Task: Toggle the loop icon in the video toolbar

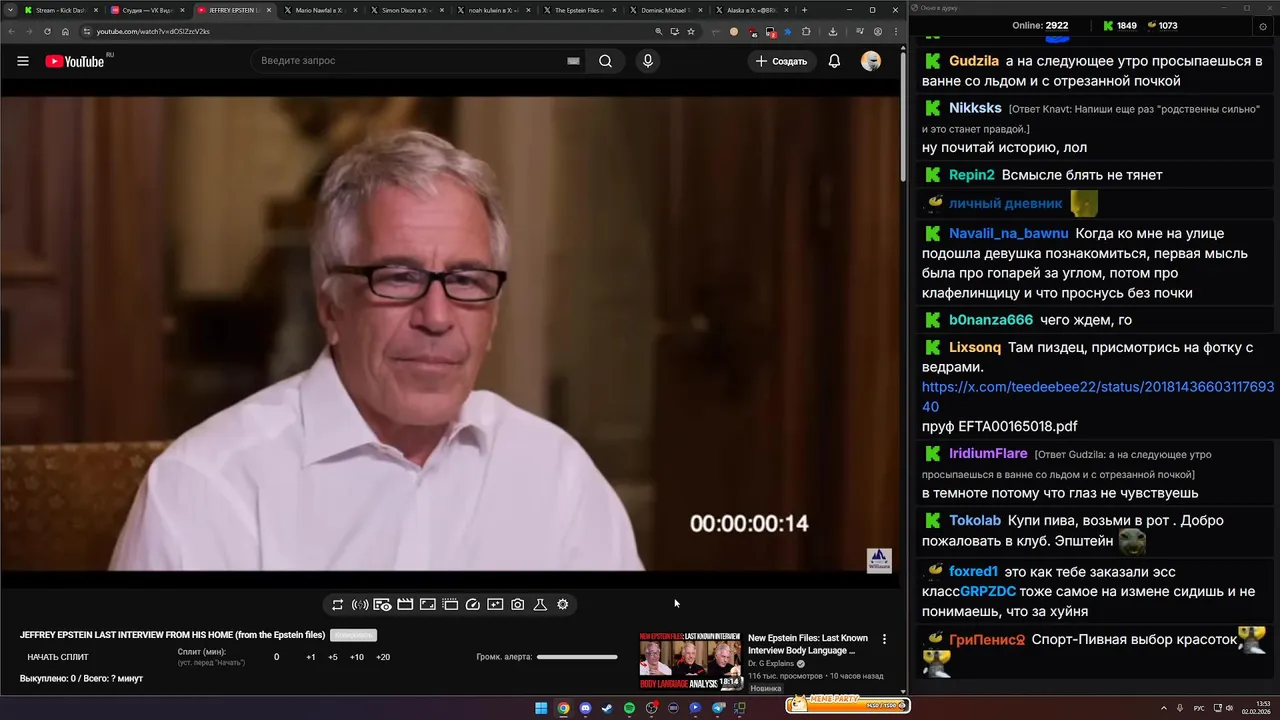Action: [x=338, y=604]
